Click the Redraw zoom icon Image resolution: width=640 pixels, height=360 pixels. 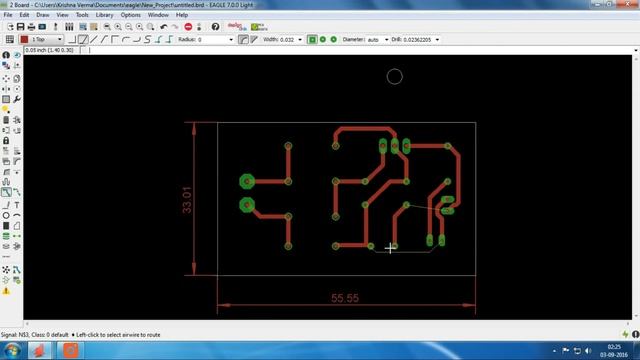tap(140, 27)
